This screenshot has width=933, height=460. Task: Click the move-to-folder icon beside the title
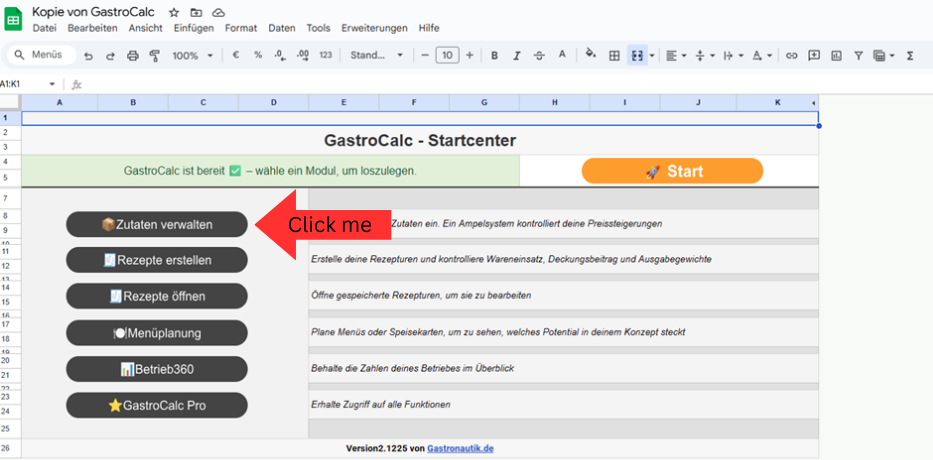click(196, 12)
